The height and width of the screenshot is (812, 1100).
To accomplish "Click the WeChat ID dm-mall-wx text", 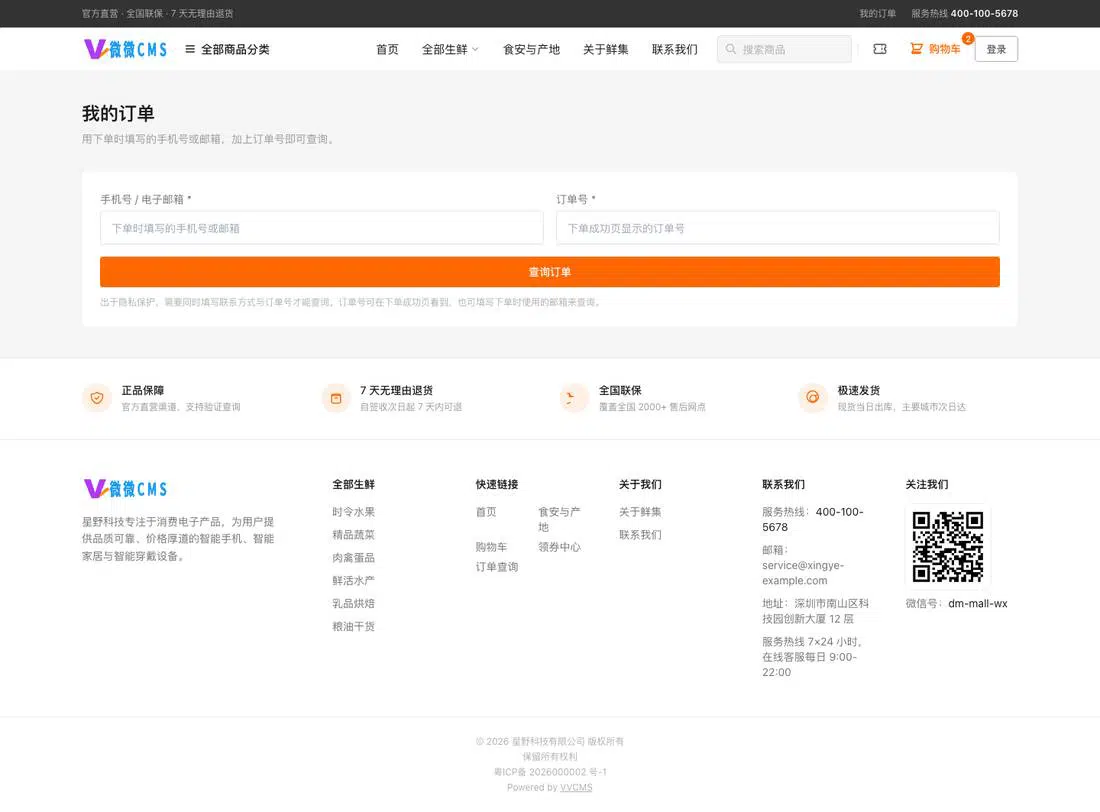I will coord(978,604).
